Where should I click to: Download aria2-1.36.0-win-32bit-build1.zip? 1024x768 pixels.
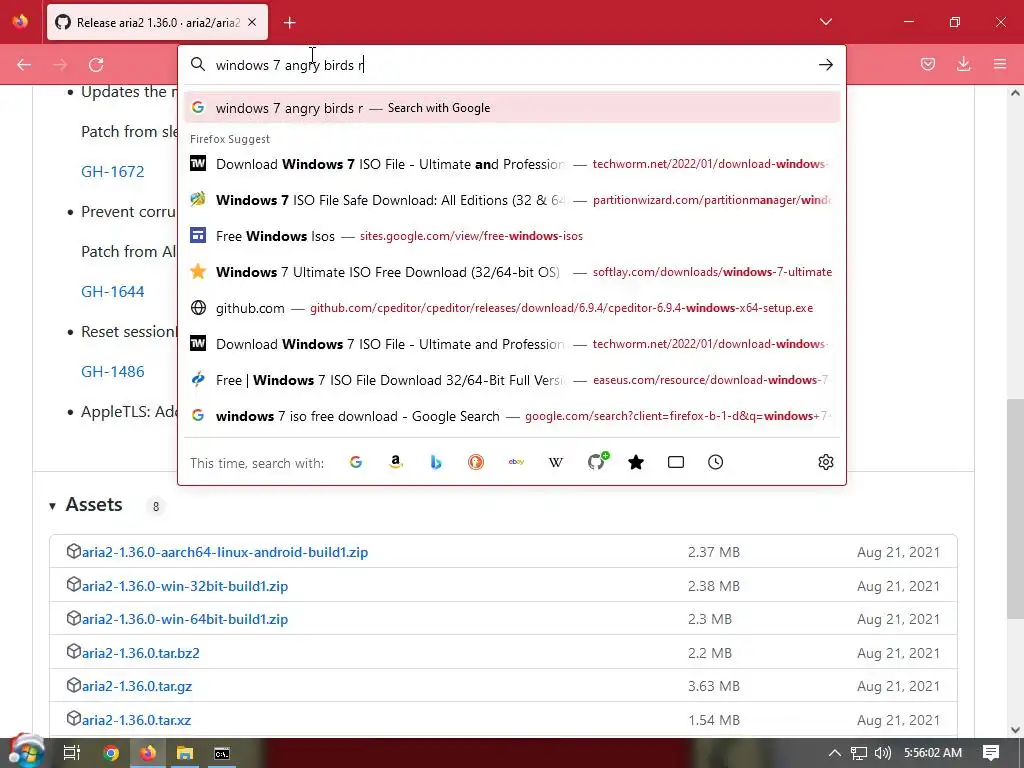(x=185, y=586)
